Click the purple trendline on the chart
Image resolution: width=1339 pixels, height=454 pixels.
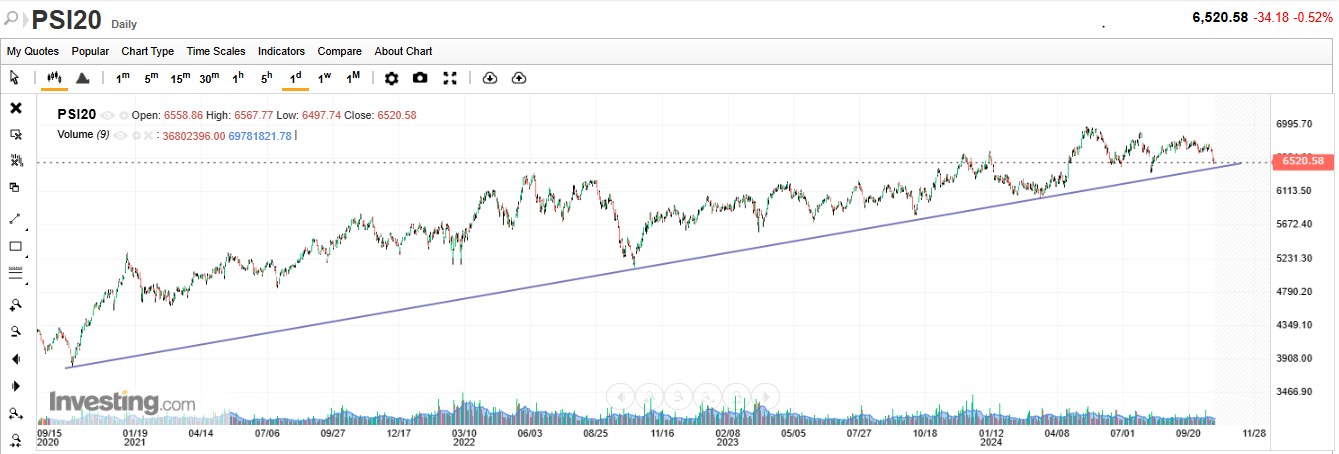pyautogui.click(x=400, y=309)
